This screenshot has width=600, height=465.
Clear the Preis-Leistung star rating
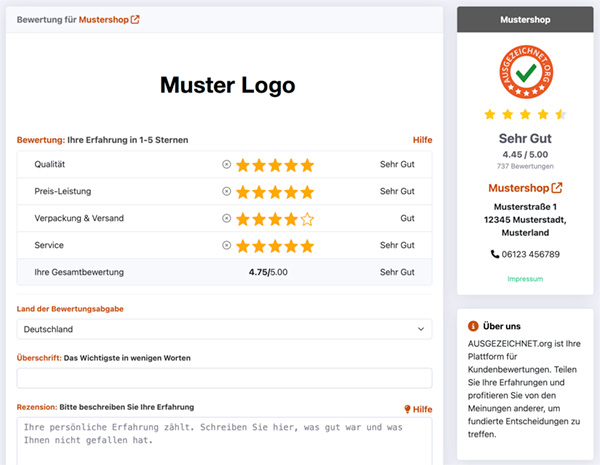[x=226, y=191]
